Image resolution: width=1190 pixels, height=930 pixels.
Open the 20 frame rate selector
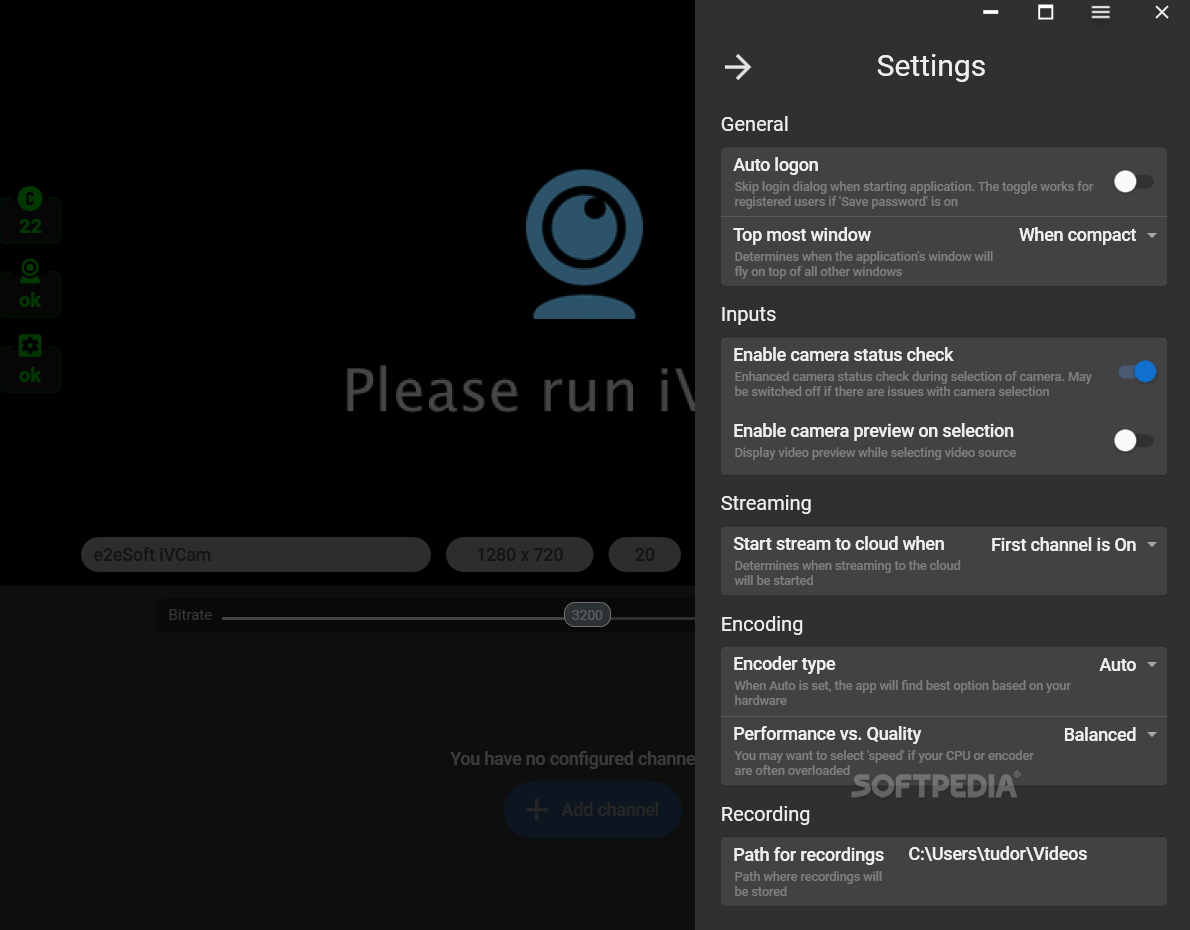point(644,554)
